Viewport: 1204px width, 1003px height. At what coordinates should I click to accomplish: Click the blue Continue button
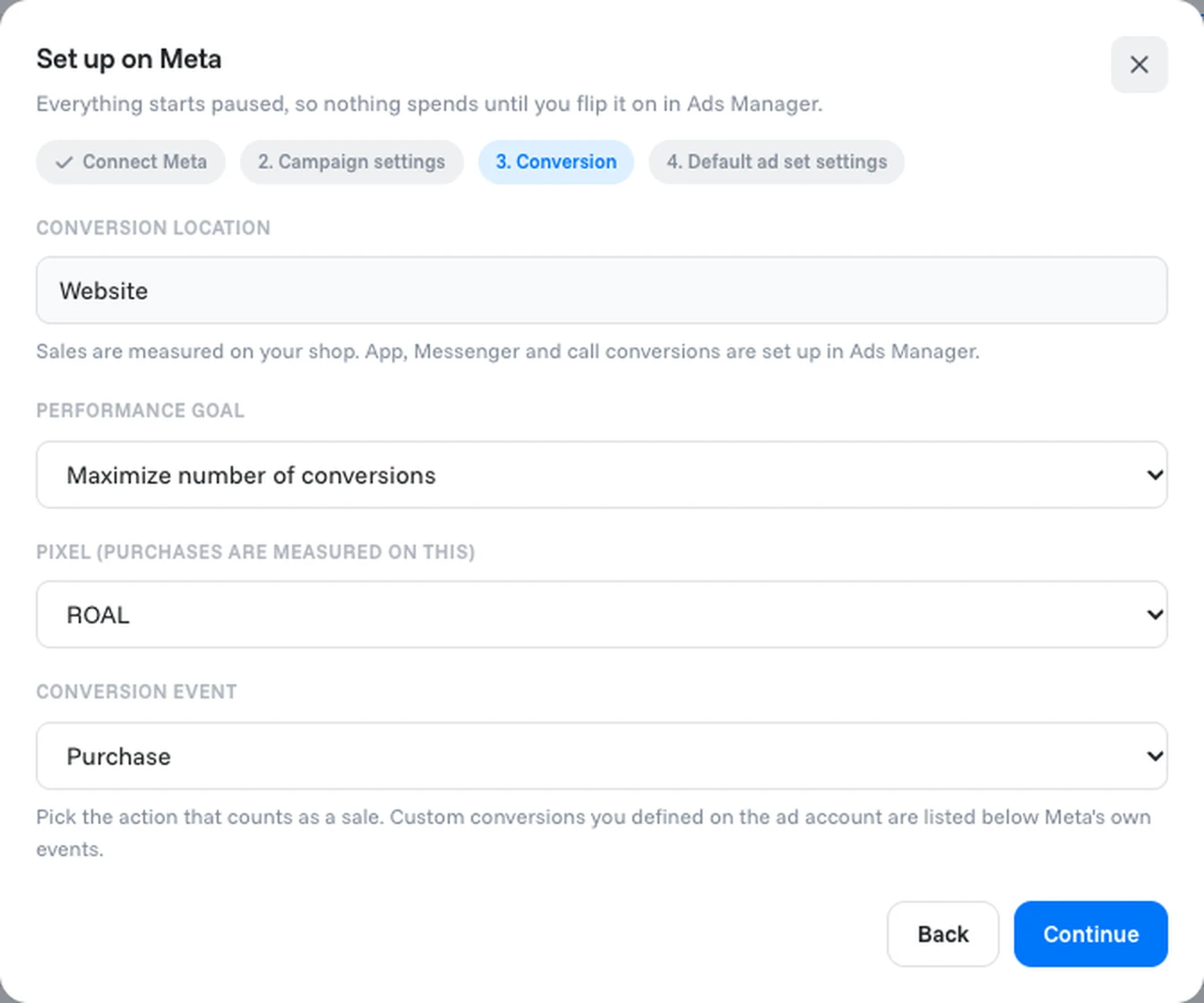1091,934
